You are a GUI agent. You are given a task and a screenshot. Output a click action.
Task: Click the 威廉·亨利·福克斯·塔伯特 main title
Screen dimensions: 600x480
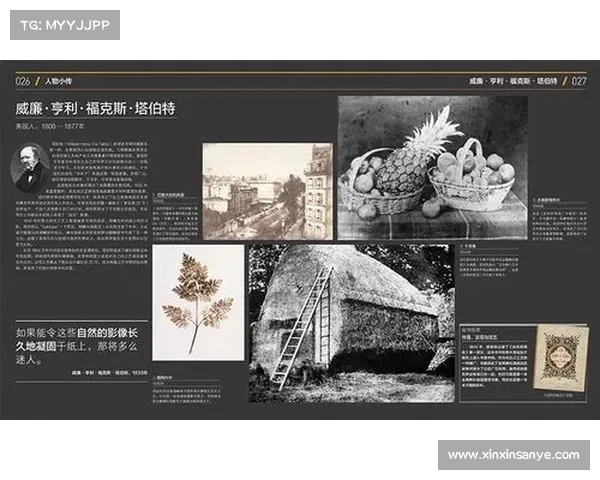click(95, 108)
